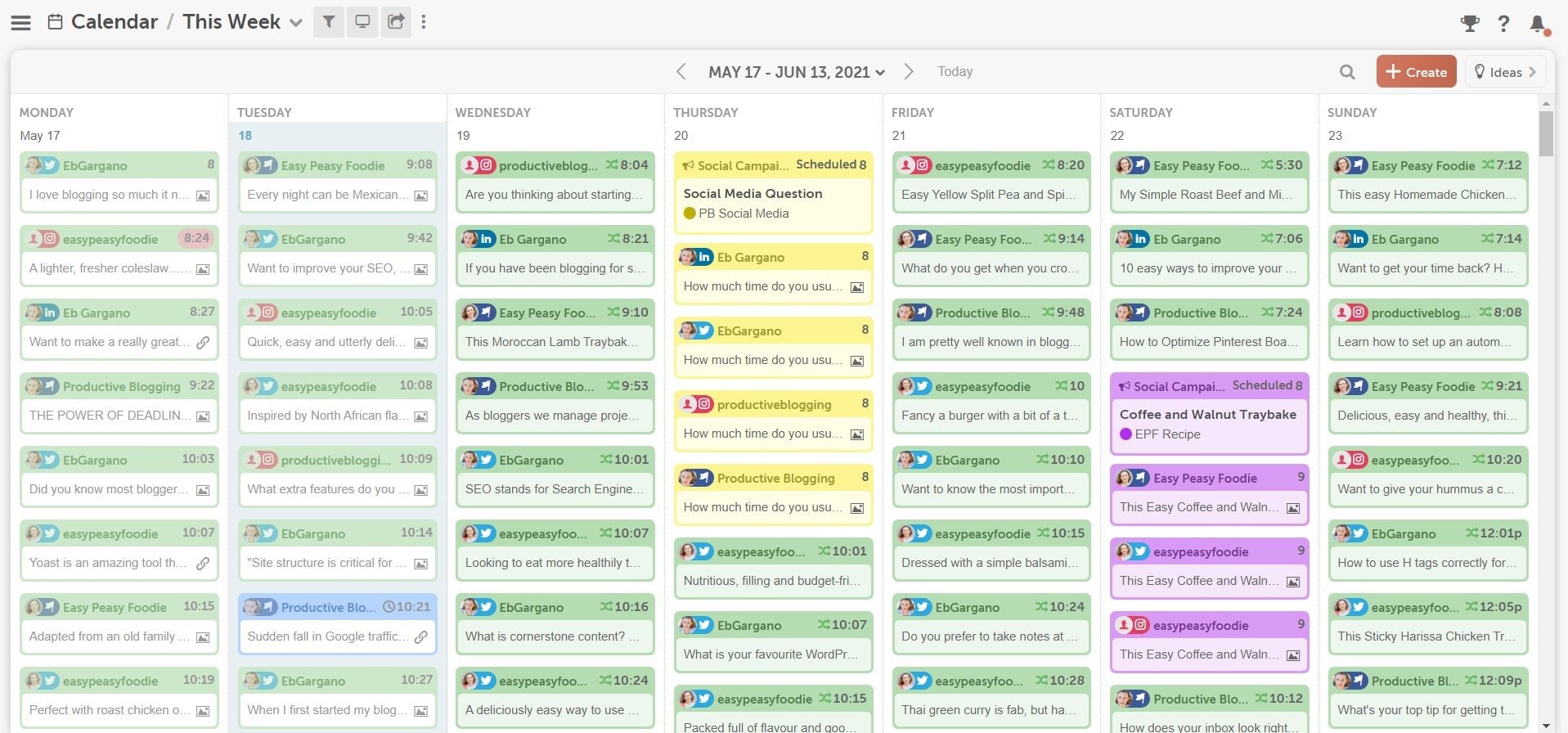Click the share calendar icon
Image resolution: width=1568 pixels, height=733 pixels.
396,22
